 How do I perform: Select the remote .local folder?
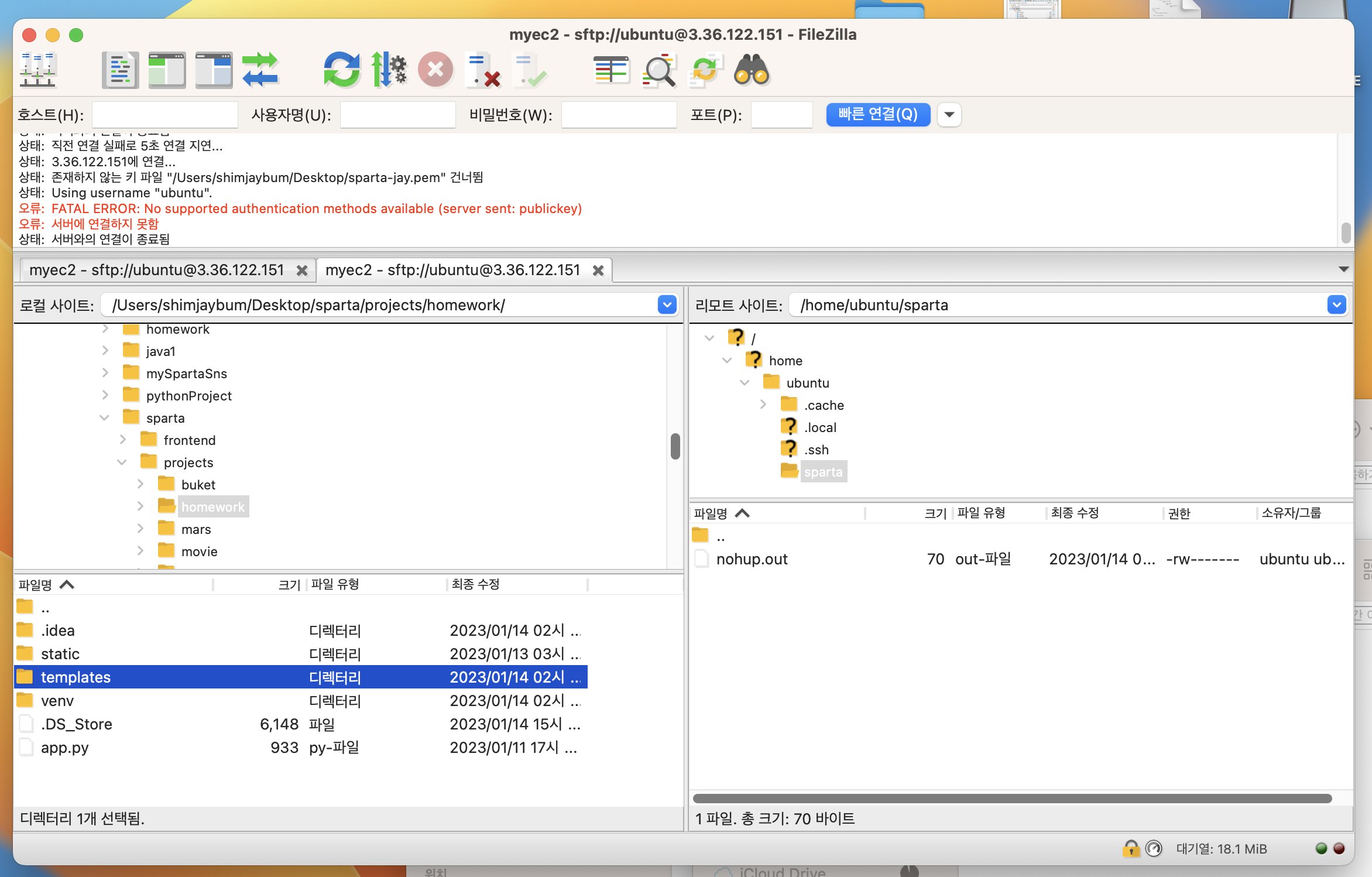coord(820,427)
